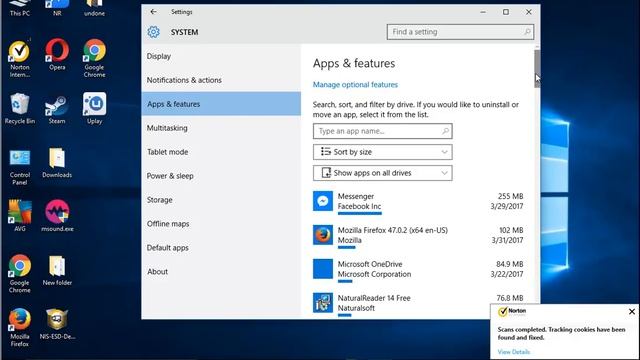Open the Downloads folder on desktop

pos(57,163)
